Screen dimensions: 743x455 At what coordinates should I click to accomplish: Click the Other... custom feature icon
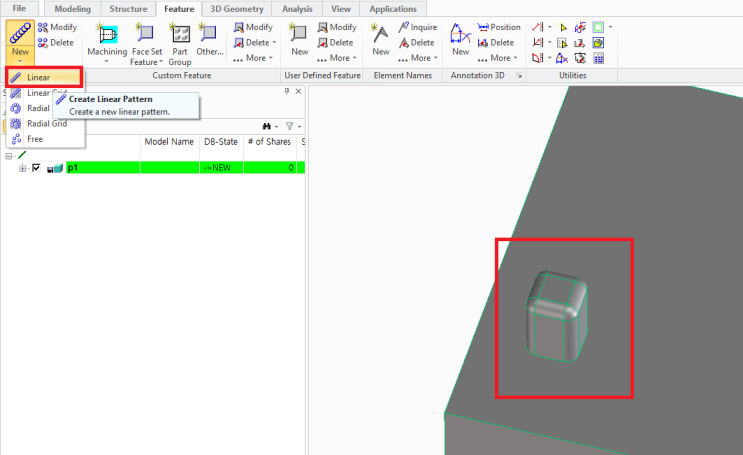[x=208, y=33]
